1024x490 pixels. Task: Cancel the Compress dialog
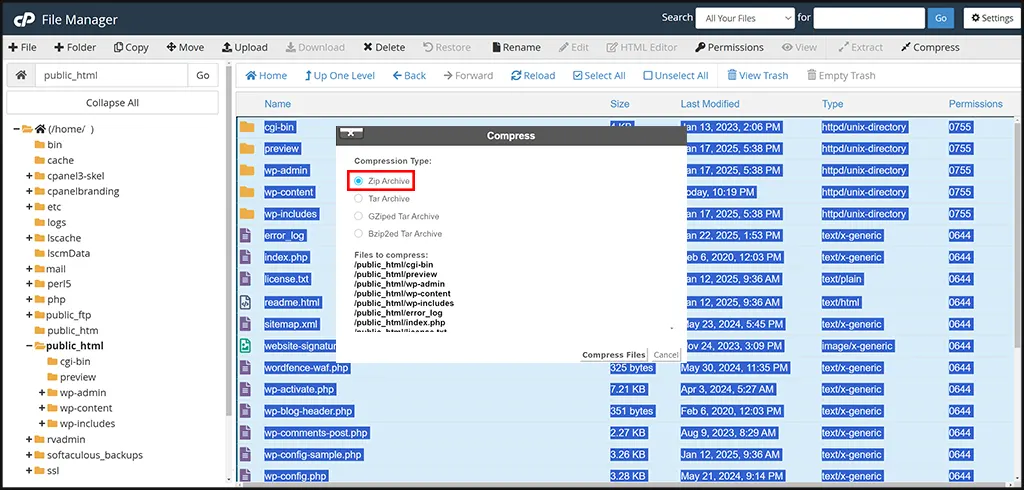click(x=665, y=355)
